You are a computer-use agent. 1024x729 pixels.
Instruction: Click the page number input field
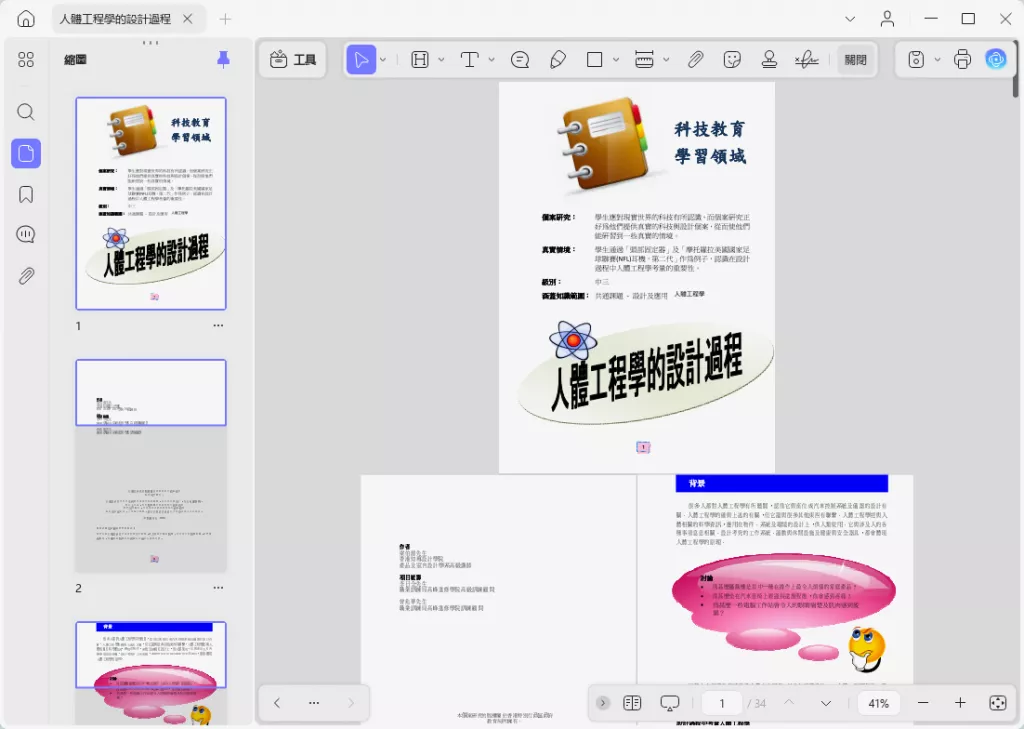[x=722, y=703]
